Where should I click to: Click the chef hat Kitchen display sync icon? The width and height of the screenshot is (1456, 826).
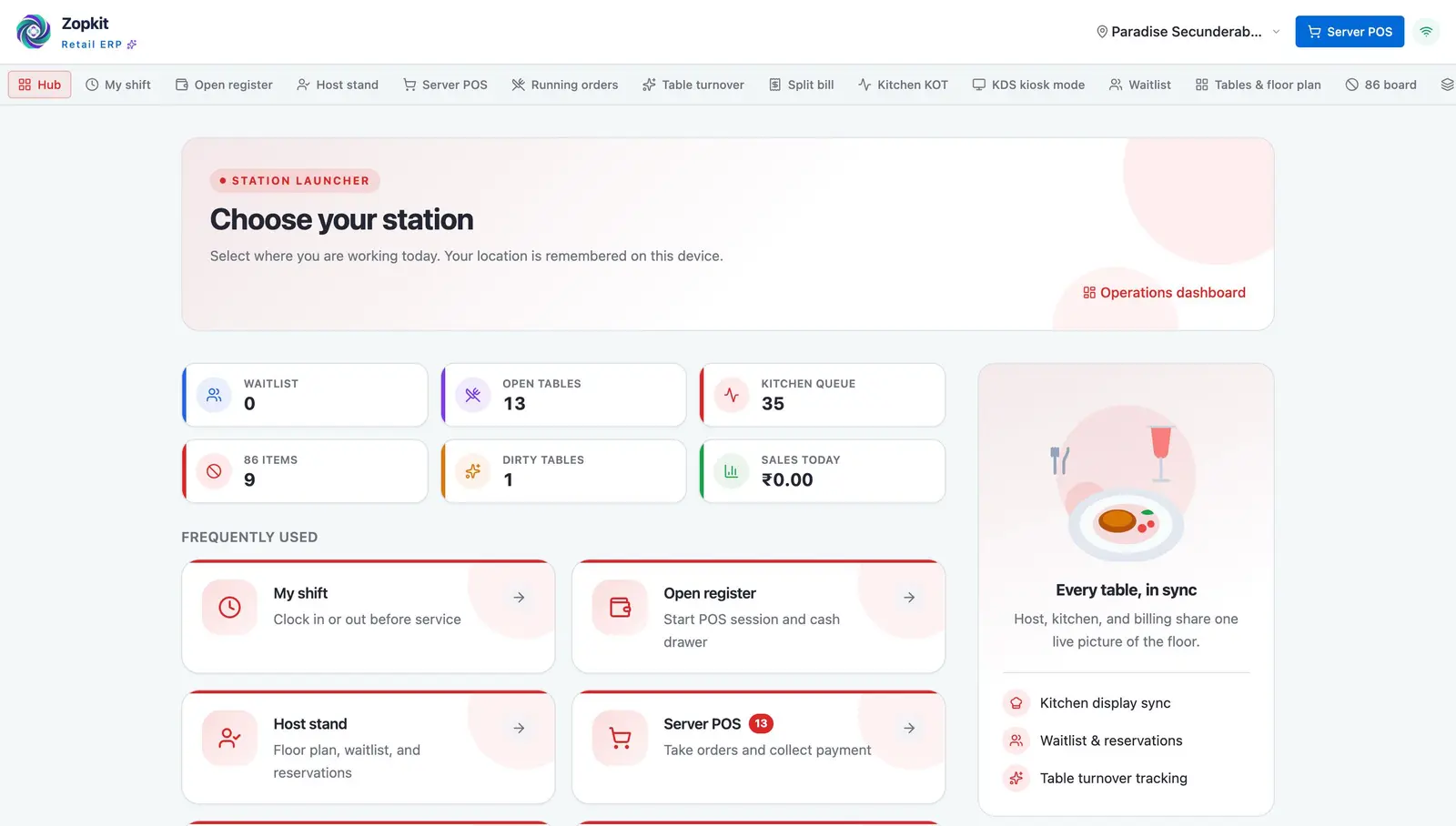(1016, 703)
